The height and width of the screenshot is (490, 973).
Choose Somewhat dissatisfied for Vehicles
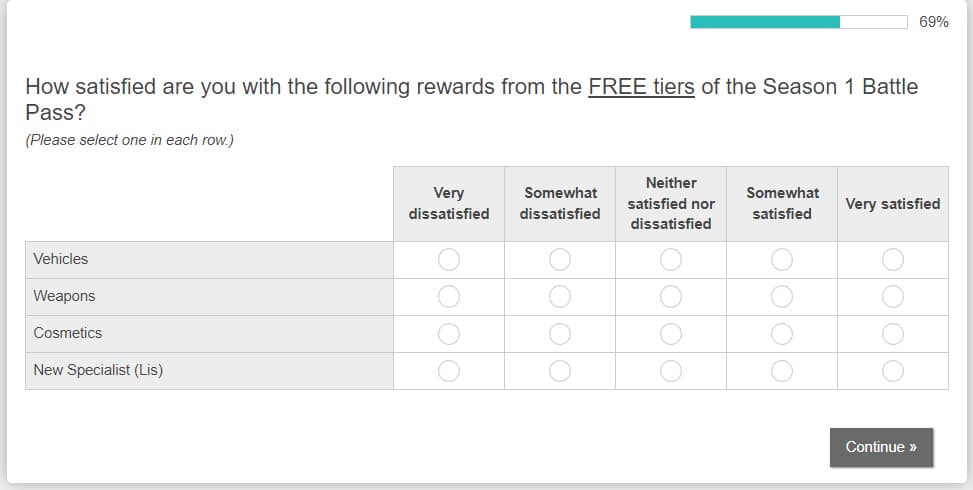pyautogui.click(x=560, y=260)
